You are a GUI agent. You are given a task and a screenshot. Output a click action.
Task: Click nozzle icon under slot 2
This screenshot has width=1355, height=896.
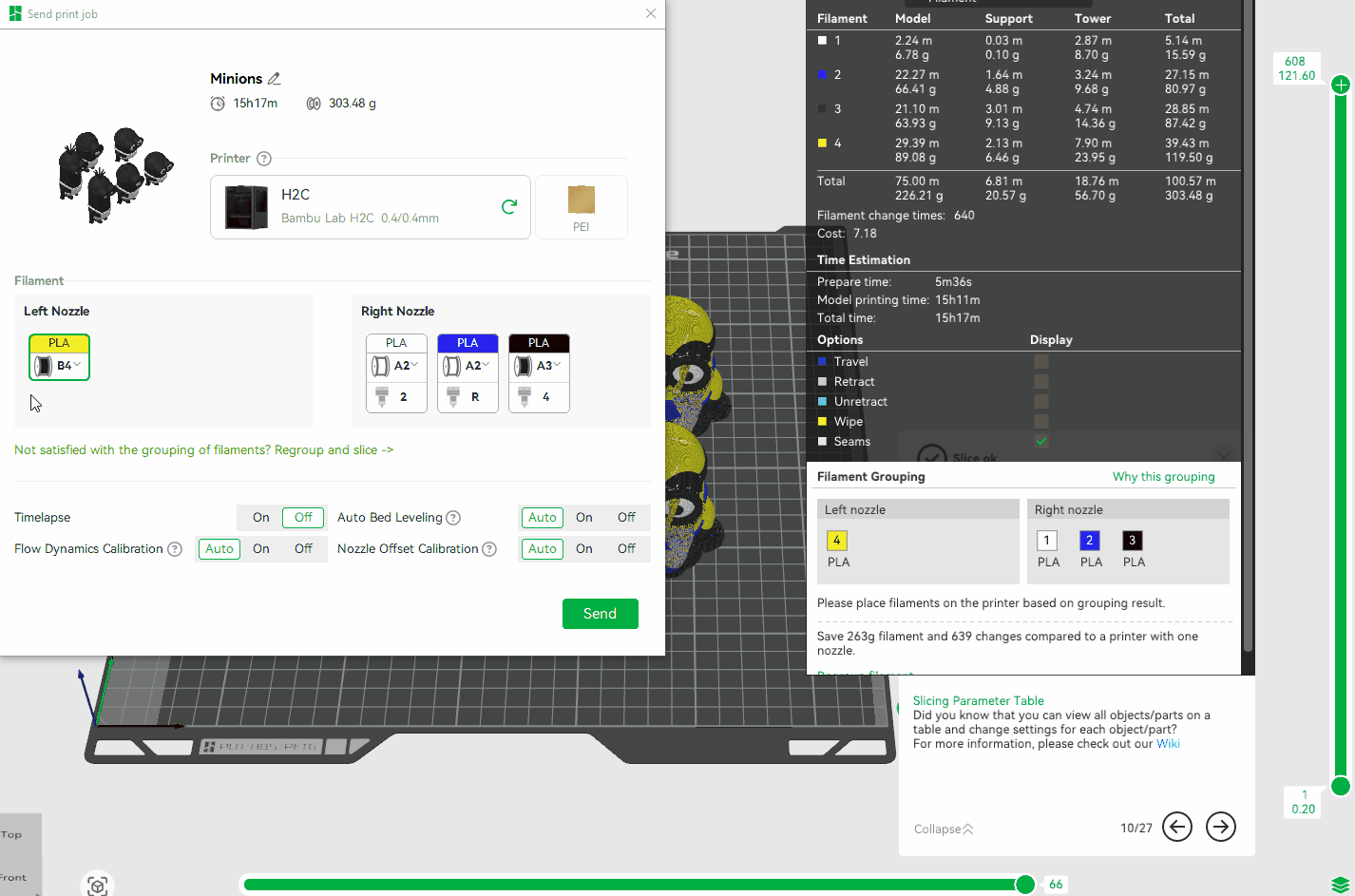pyautogui.click(x=382, y=396)
